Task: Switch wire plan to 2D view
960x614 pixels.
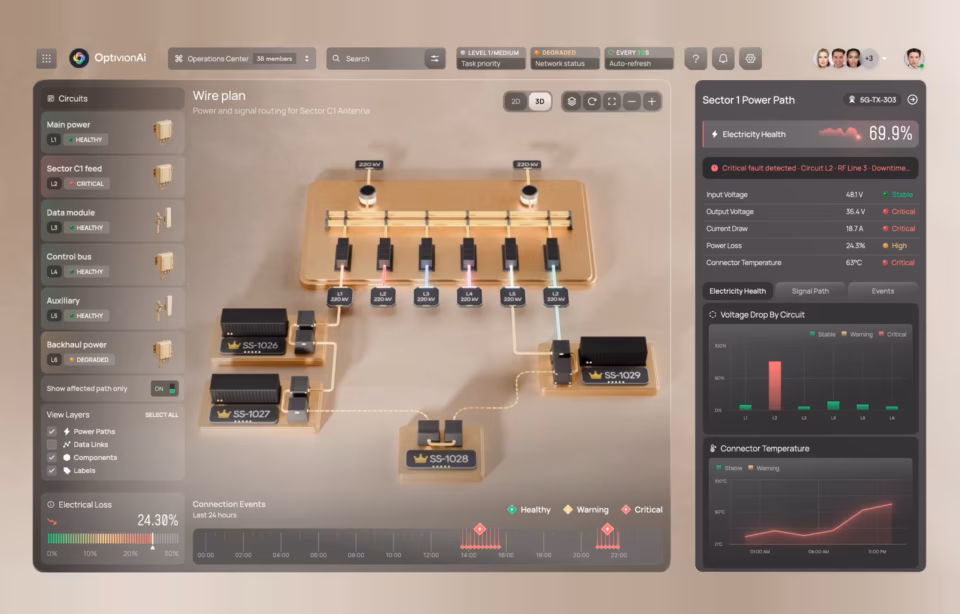Action: (516, 102)
